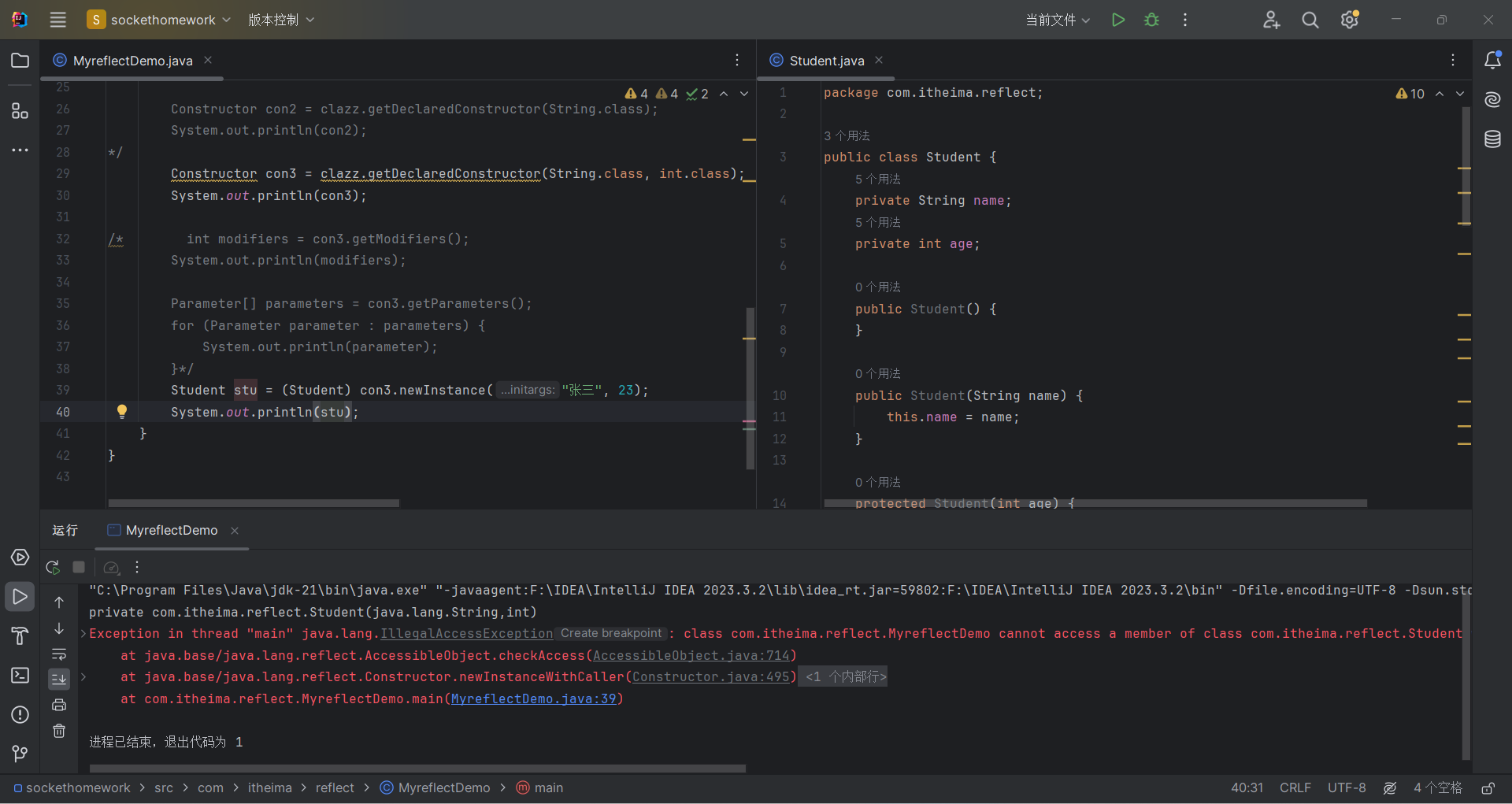Go to next highlighted error in MyreflectDemo
Screen dimensions: 1512x804
point(744,94)
